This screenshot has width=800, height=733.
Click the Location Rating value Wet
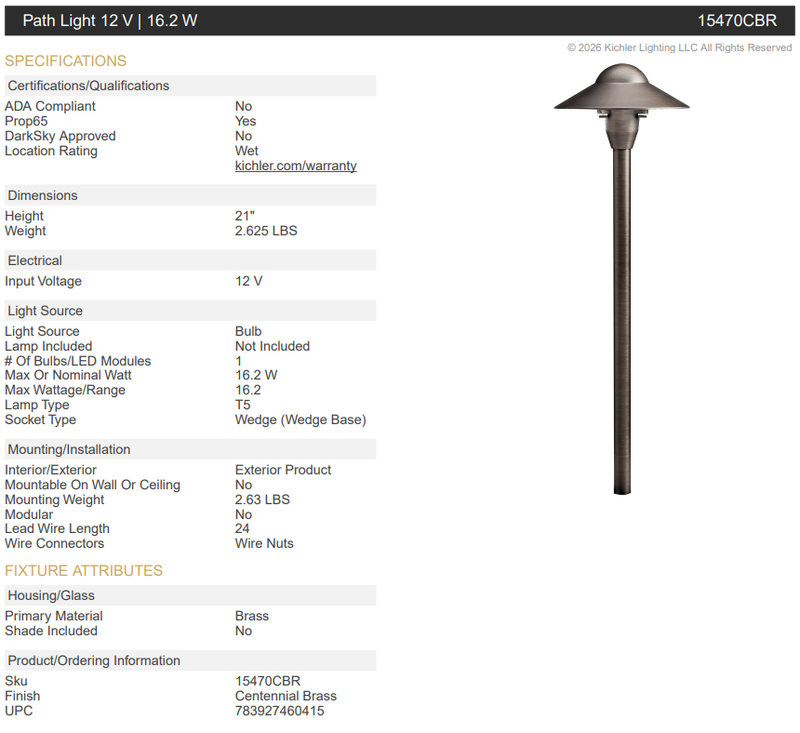246,151
